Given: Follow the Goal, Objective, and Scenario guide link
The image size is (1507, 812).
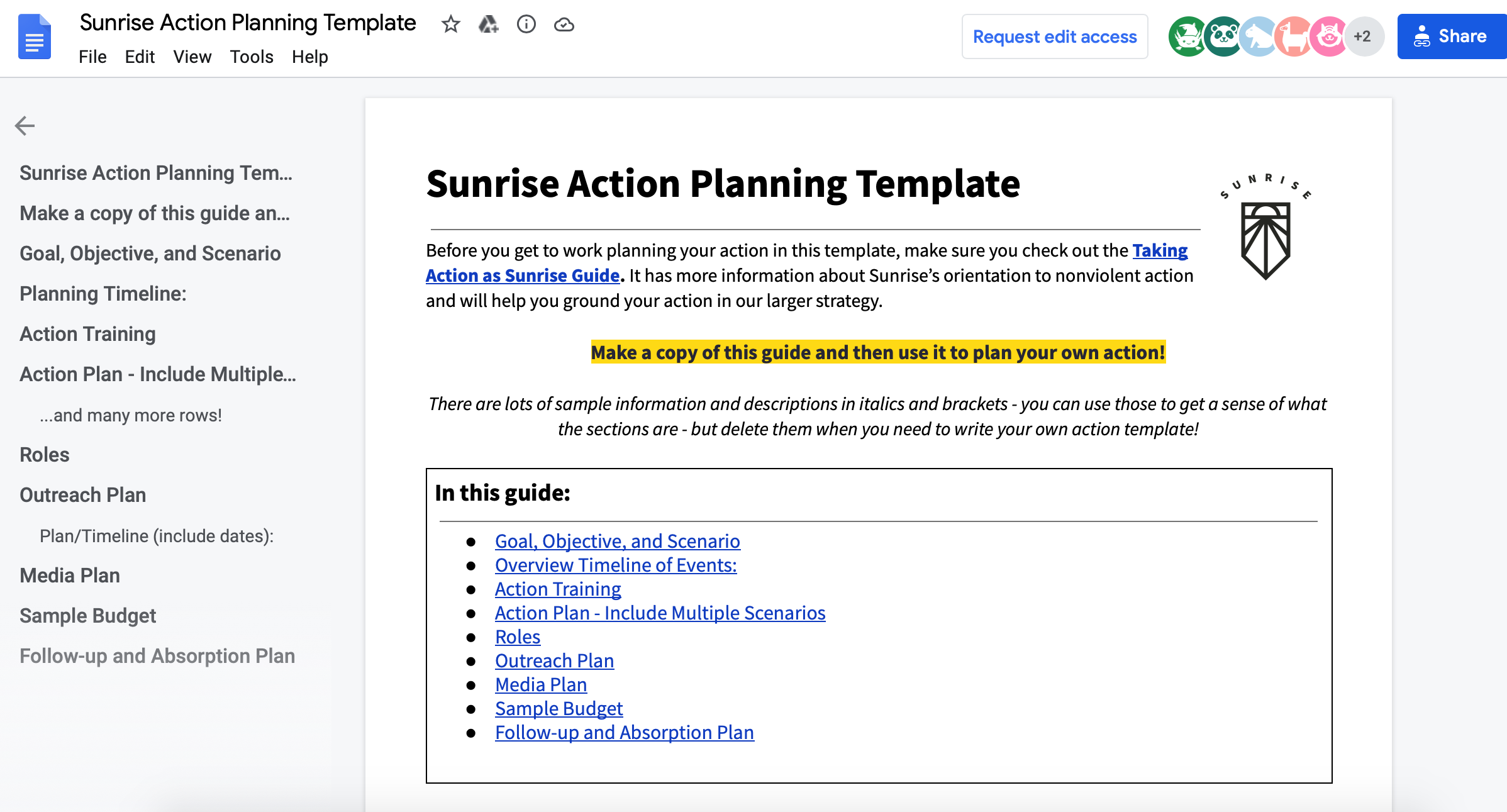Looking at the screenshot, I should point(618,541).
